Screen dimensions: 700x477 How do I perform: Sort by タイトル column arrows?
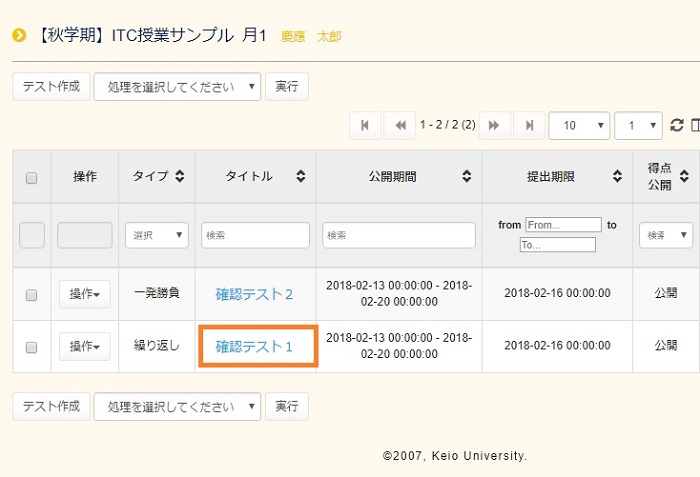pyautogui.click(x=300, y=177)
